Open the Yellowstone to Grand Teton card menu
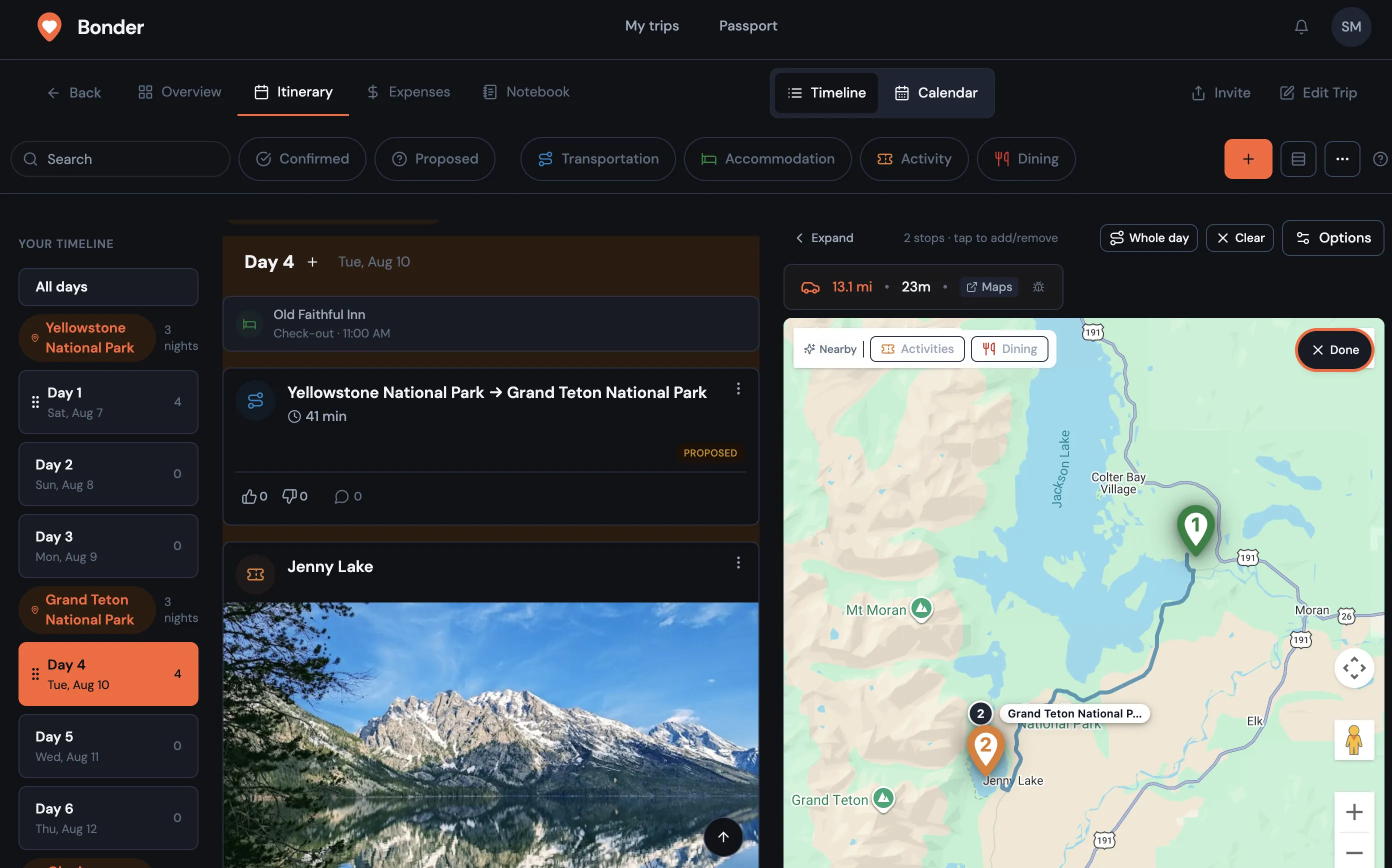Screen dimensions: 1392x868 [x=738, y=388]
